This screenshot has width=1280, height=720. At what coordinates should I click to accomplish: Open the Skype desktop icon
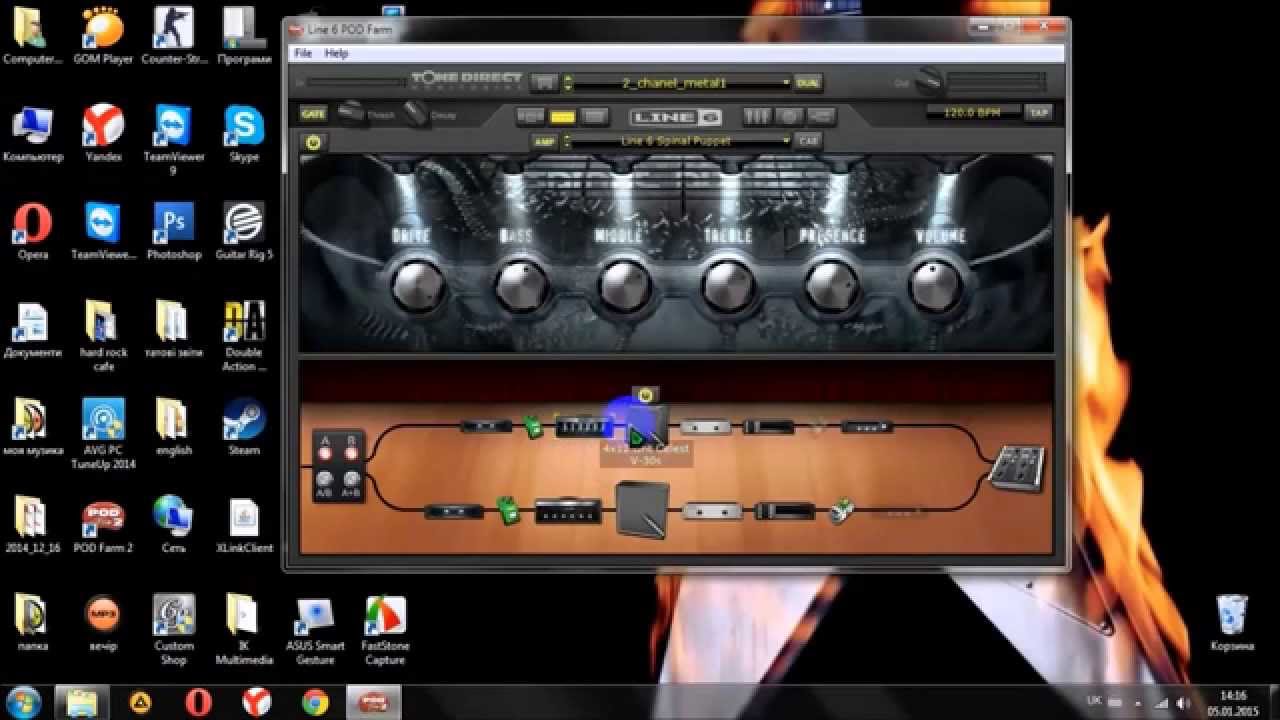[x=244, y=133]
